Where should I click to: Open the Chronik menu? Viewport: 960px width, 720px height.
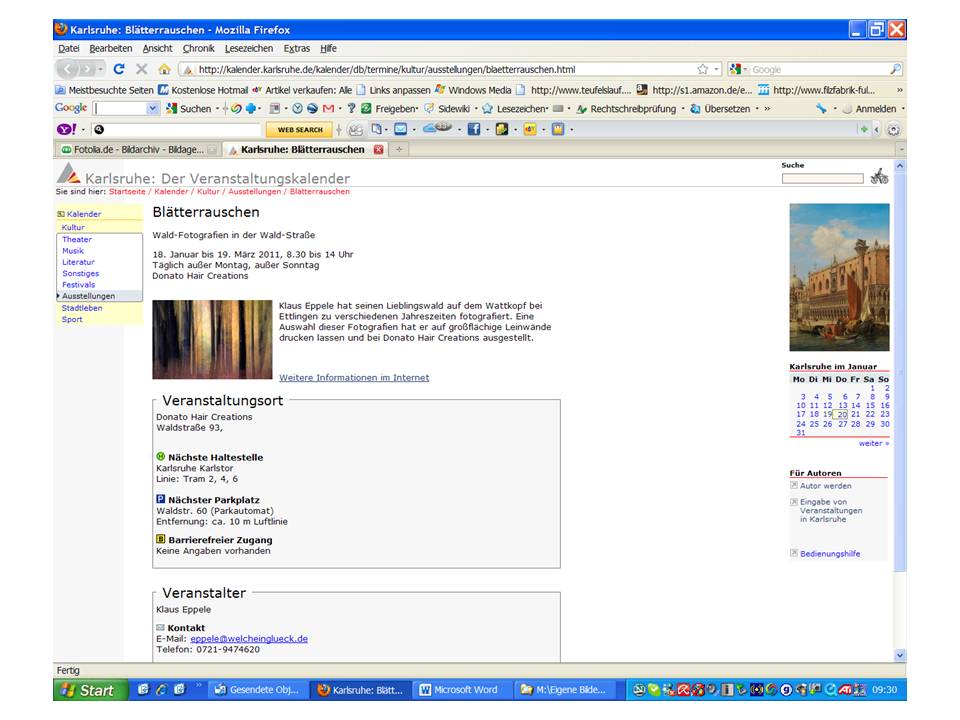(198, 48)
